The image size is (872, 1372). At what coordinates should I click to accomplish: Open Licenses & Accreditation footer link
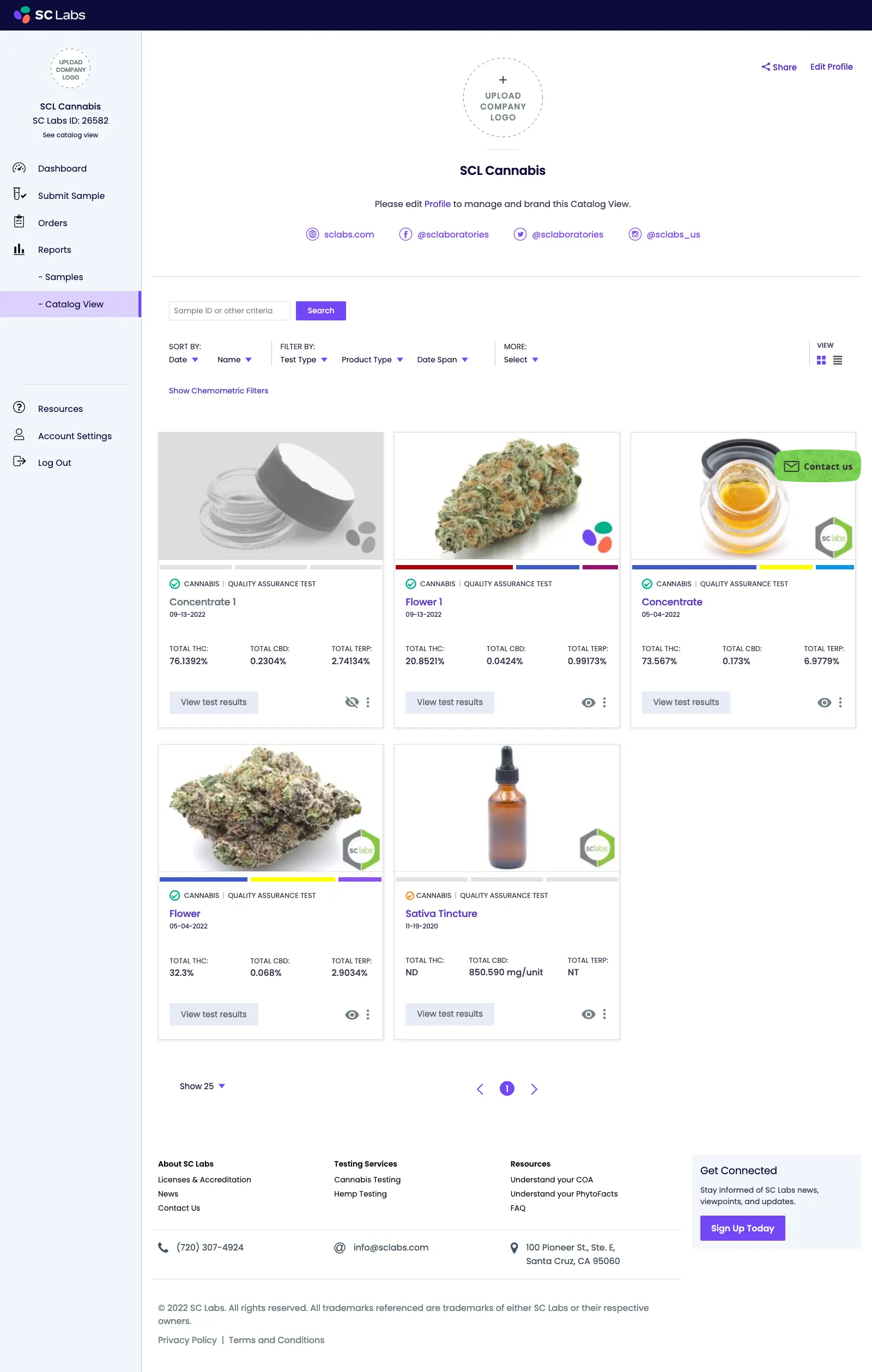coord(204,1180)
